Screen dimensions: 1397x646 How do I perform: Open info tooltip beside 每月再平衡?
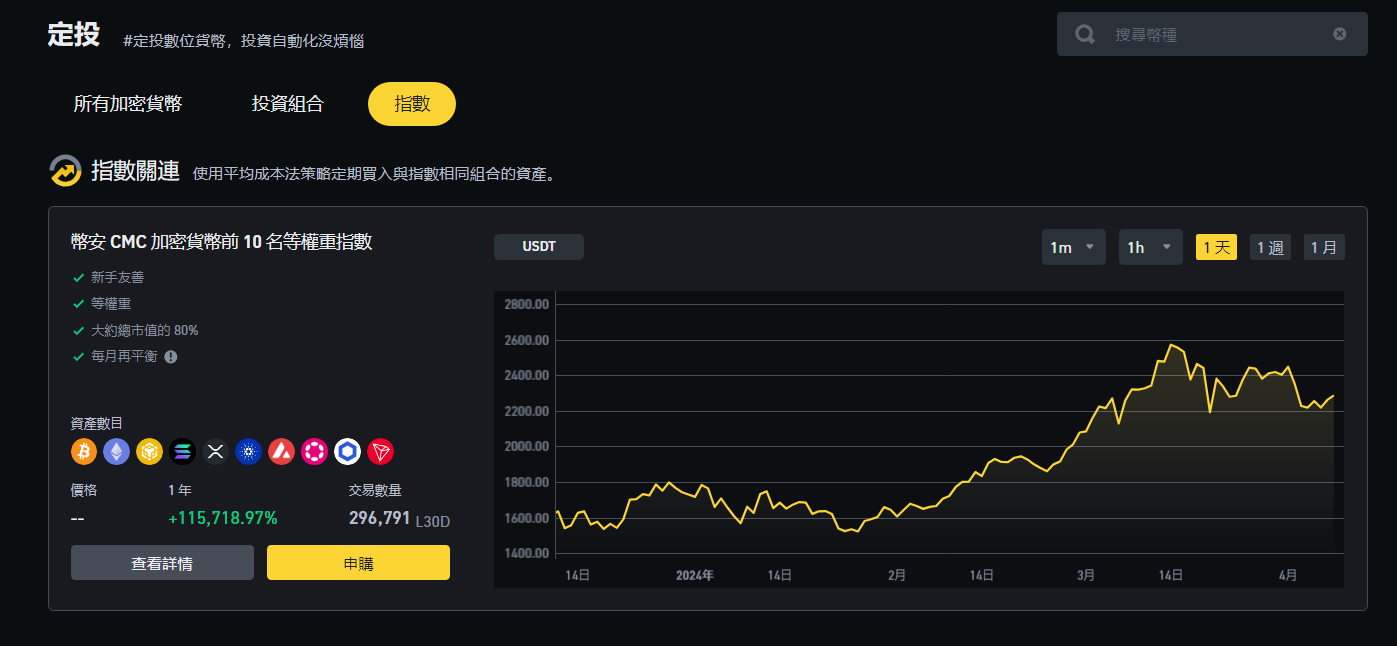(171, 356)
